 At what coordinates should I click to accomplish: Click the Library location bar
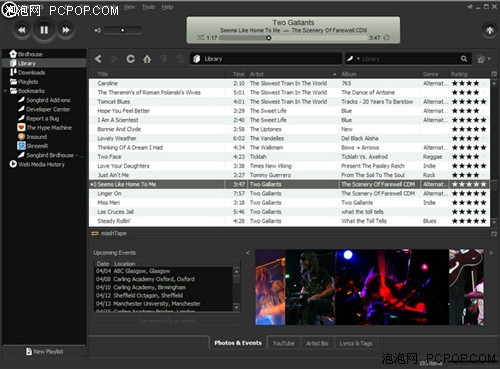click(266, 59)
